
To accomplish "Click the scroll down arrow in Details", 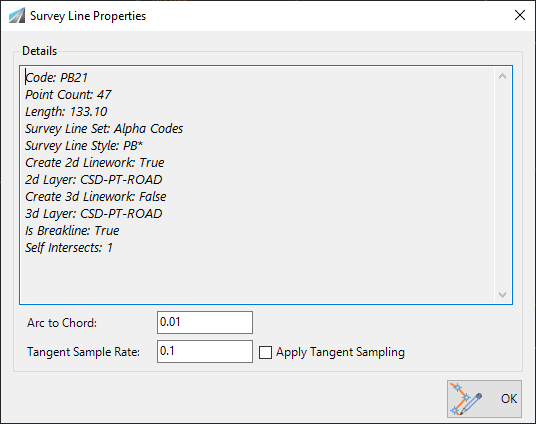I will tap(502, 294).
